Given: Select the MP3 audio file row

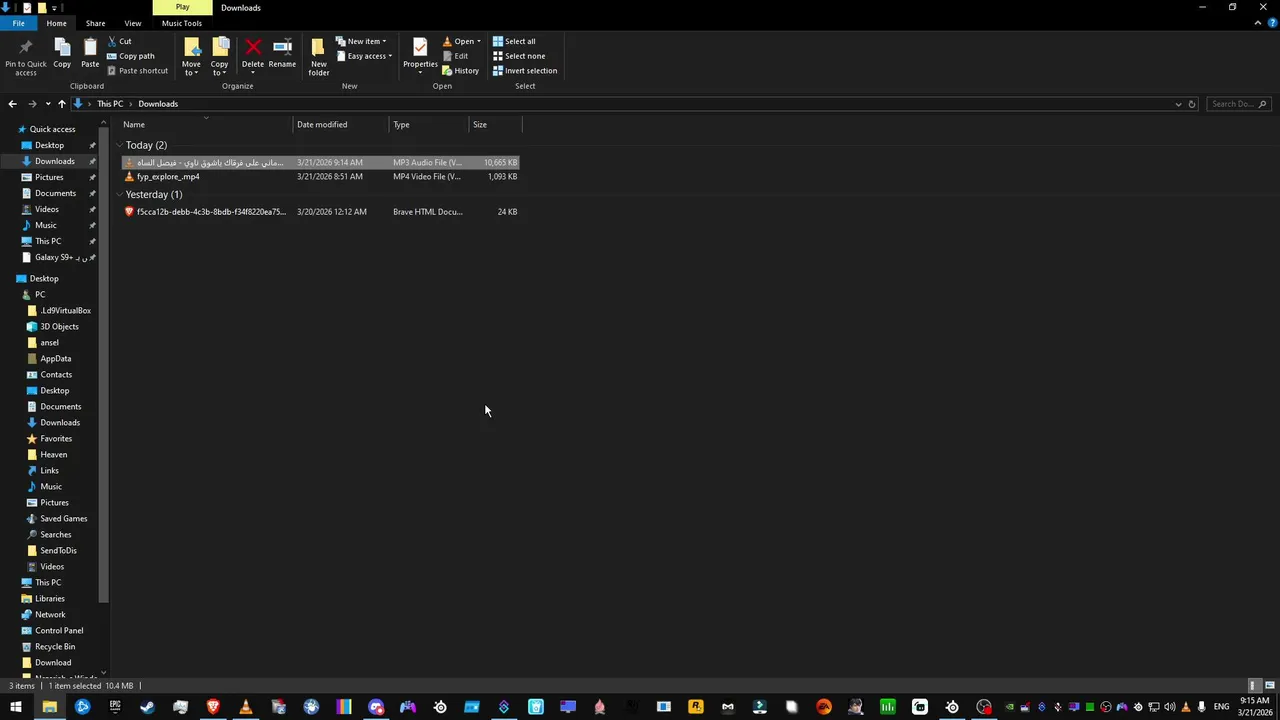Looking at the screenshot, I should 320,162.
